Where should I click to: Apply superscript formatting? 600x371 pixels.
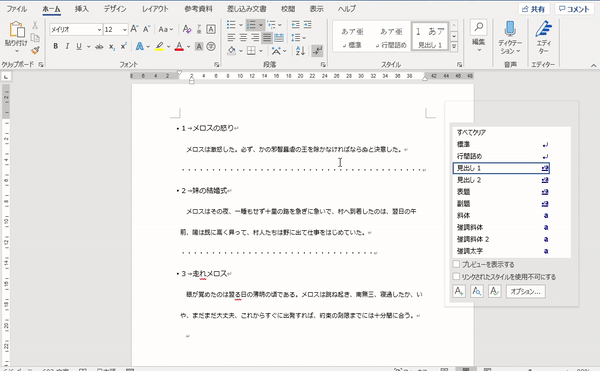123,47
